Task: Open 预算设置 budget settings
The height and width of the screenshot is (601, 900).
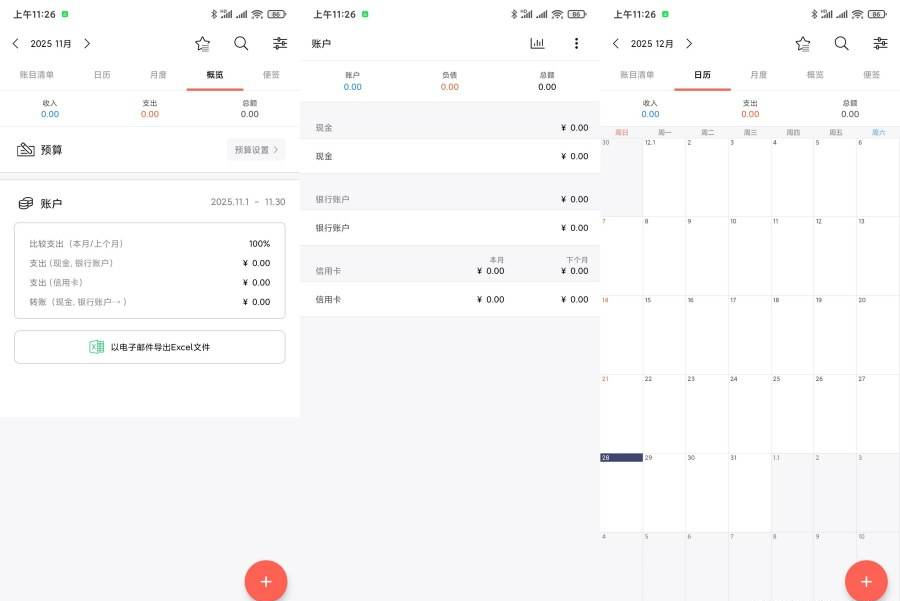Action: (x=256, y=149)
